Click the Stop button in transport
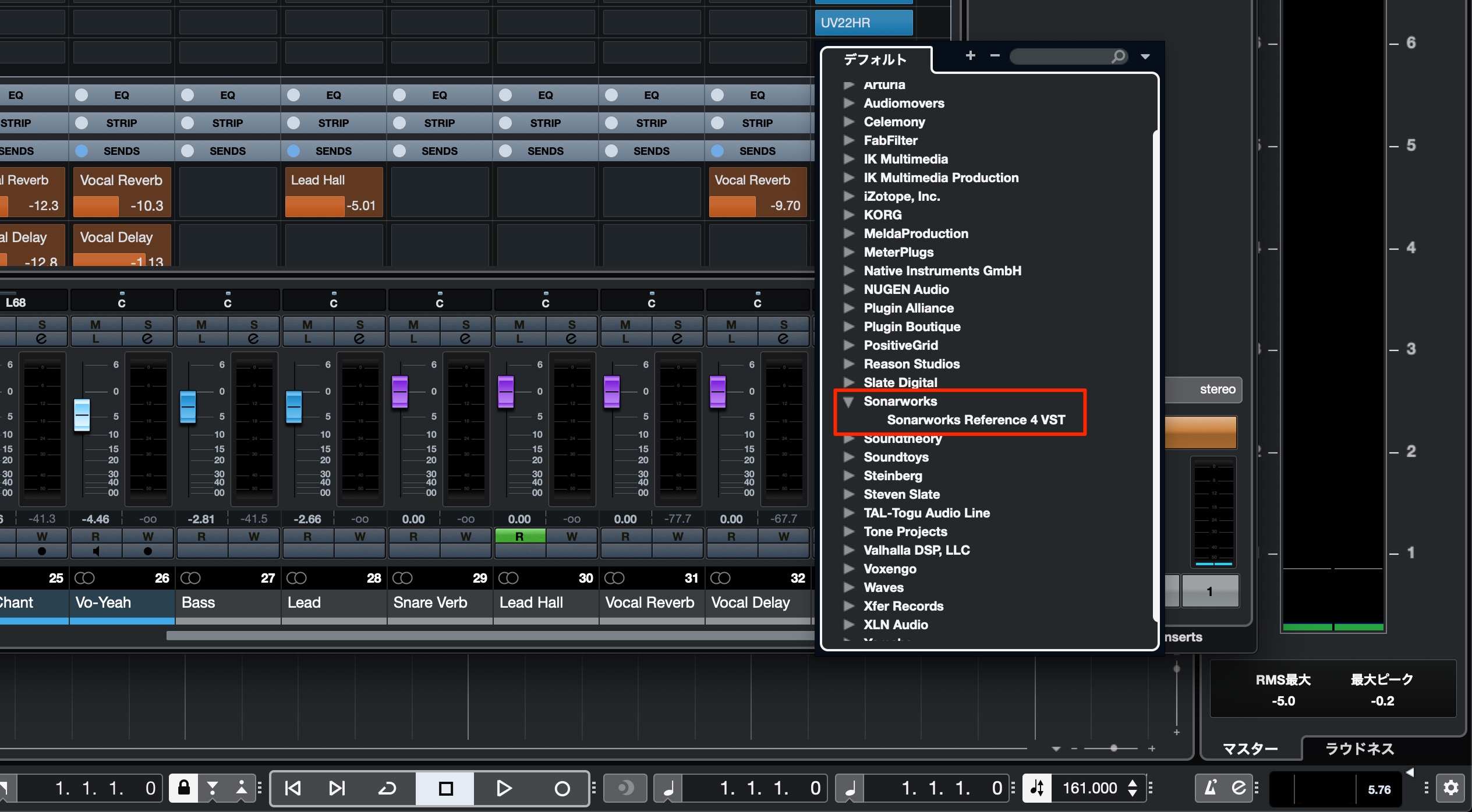Image resolution: width=1472 pixels, height=812 pixels. pos(445,788)
